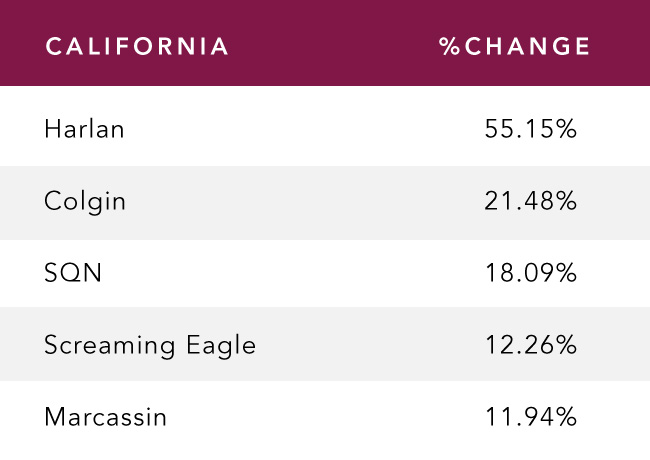Select the Harlan row label
Image resolution: width=650 pixels, height=460 pixels.
pyautogui.click(x=84, y=129)
